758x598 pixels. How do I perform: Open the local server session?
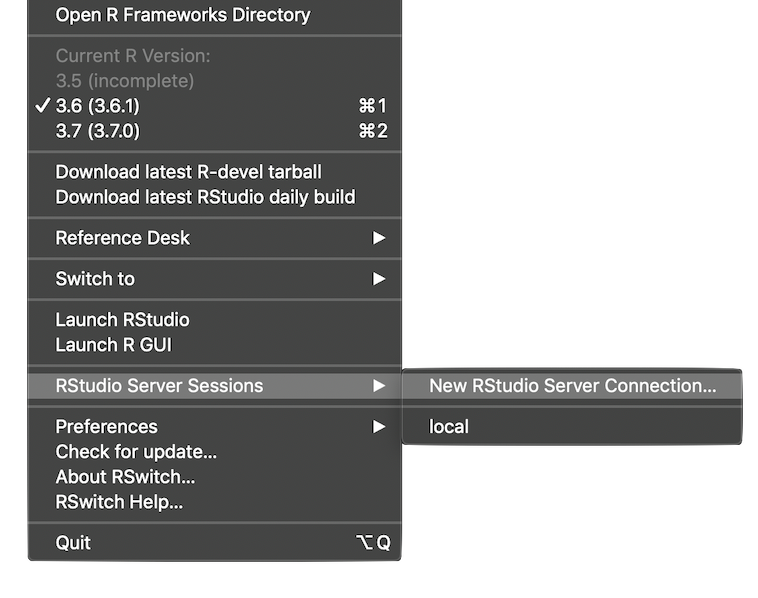(x=449, y=427)
